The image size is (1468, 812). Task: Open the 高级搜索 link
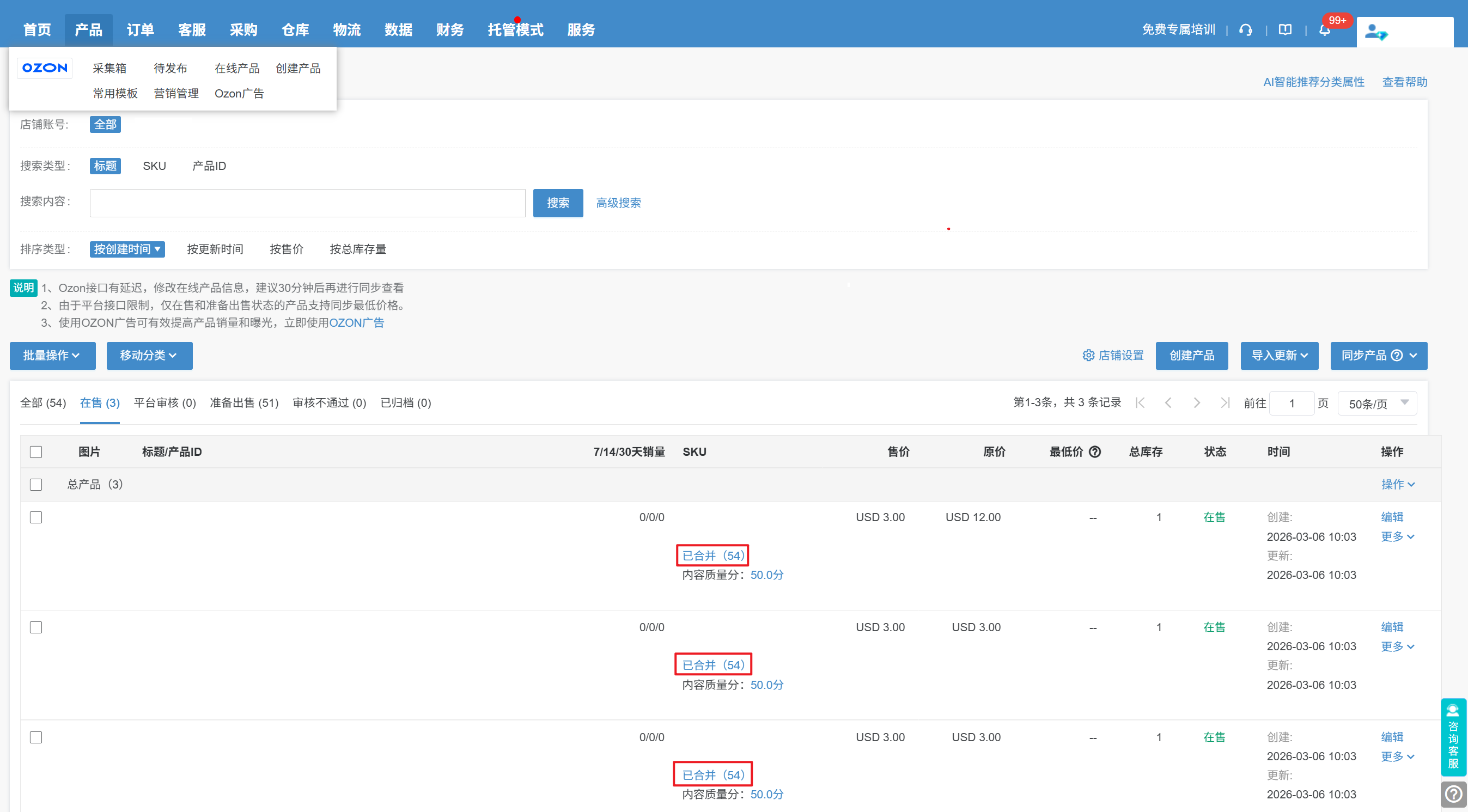[618, 203]
